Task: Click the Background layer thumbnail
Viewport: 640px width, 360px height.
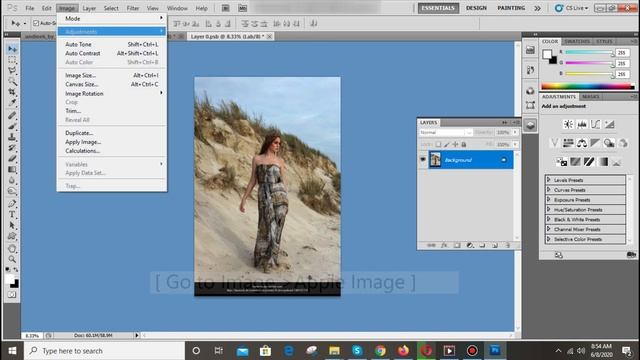Action: (x=436, y=160)
